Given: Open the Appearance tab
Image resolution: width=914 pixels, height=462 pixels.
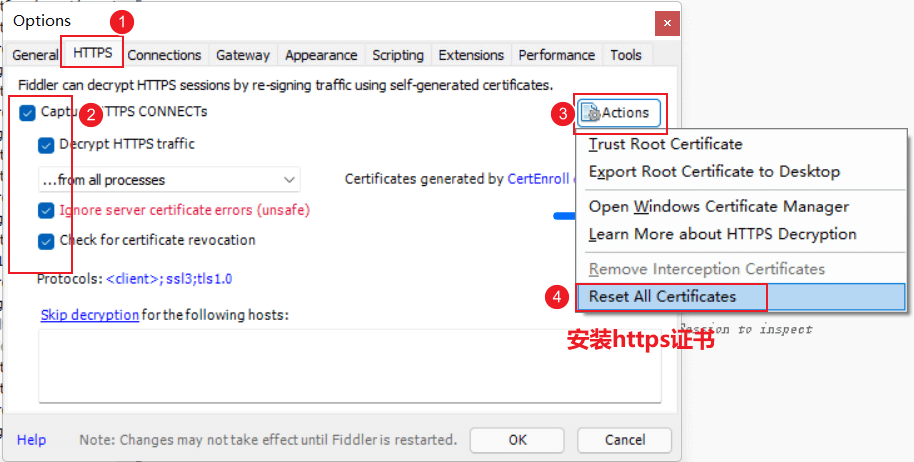Looking at the screenshot, I should [321, 55].
